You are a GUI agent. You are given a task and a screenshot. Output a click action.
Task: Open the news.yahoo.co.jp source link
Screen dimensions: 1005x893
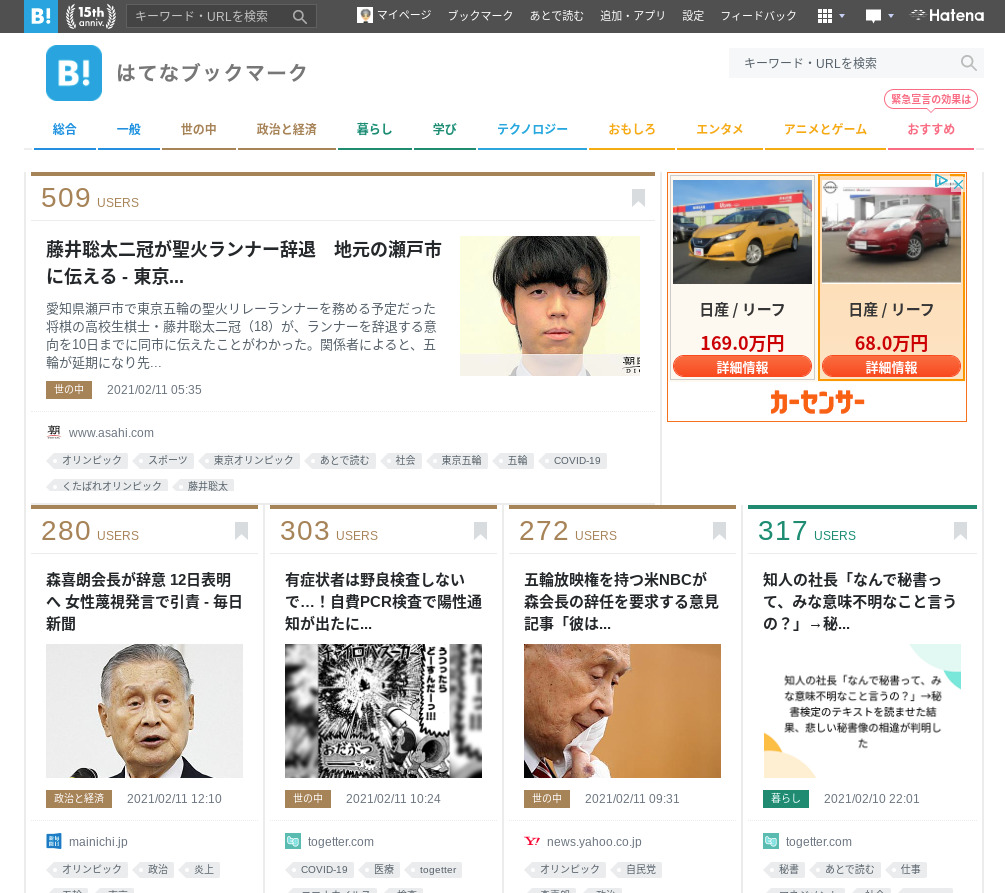pyautogui.click(x=594, y=842)
